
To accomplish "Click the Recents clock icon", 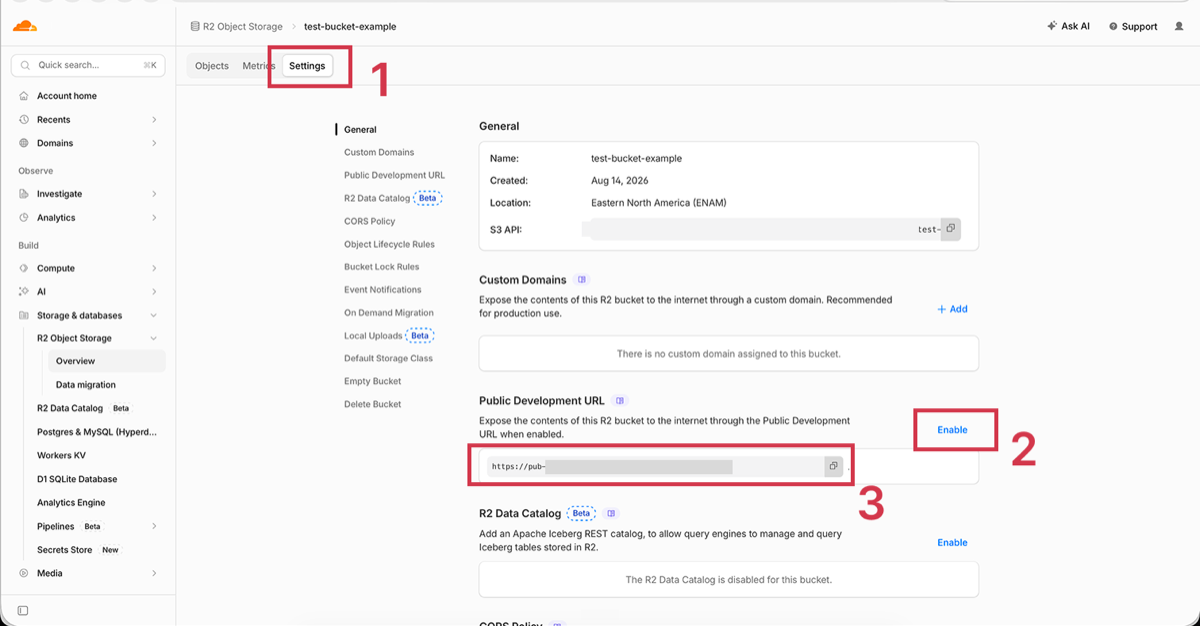I will (24, 119).
